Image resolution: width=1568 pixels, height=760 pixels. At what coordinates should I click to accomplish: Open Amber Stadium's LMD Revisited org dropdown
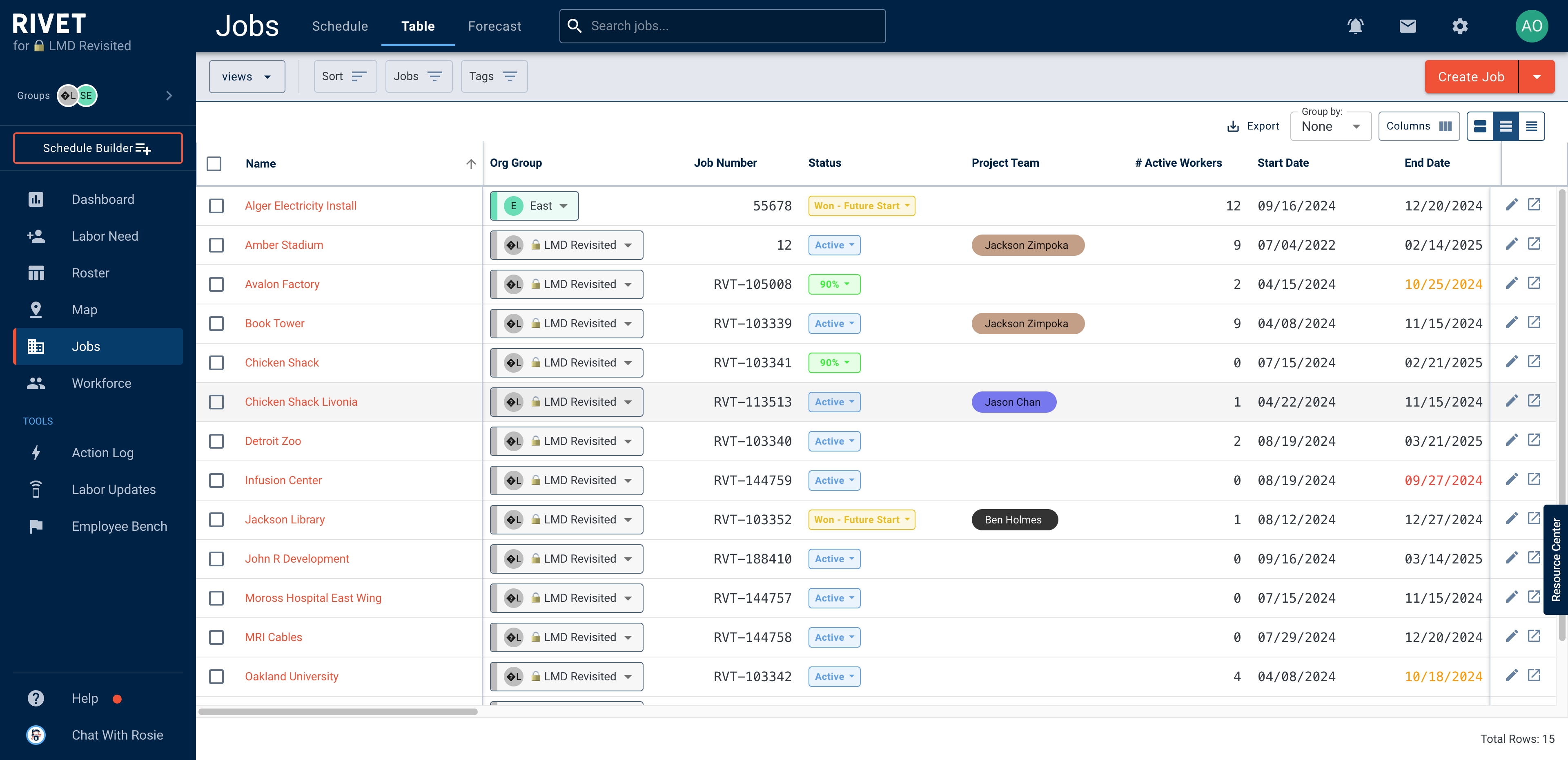click(567, 245)
